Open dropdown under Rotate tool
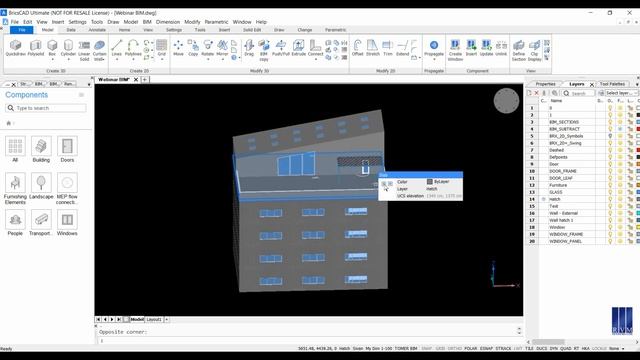Image resolution: width=640 pixels, height=360 pixels. tap(207, 59)
